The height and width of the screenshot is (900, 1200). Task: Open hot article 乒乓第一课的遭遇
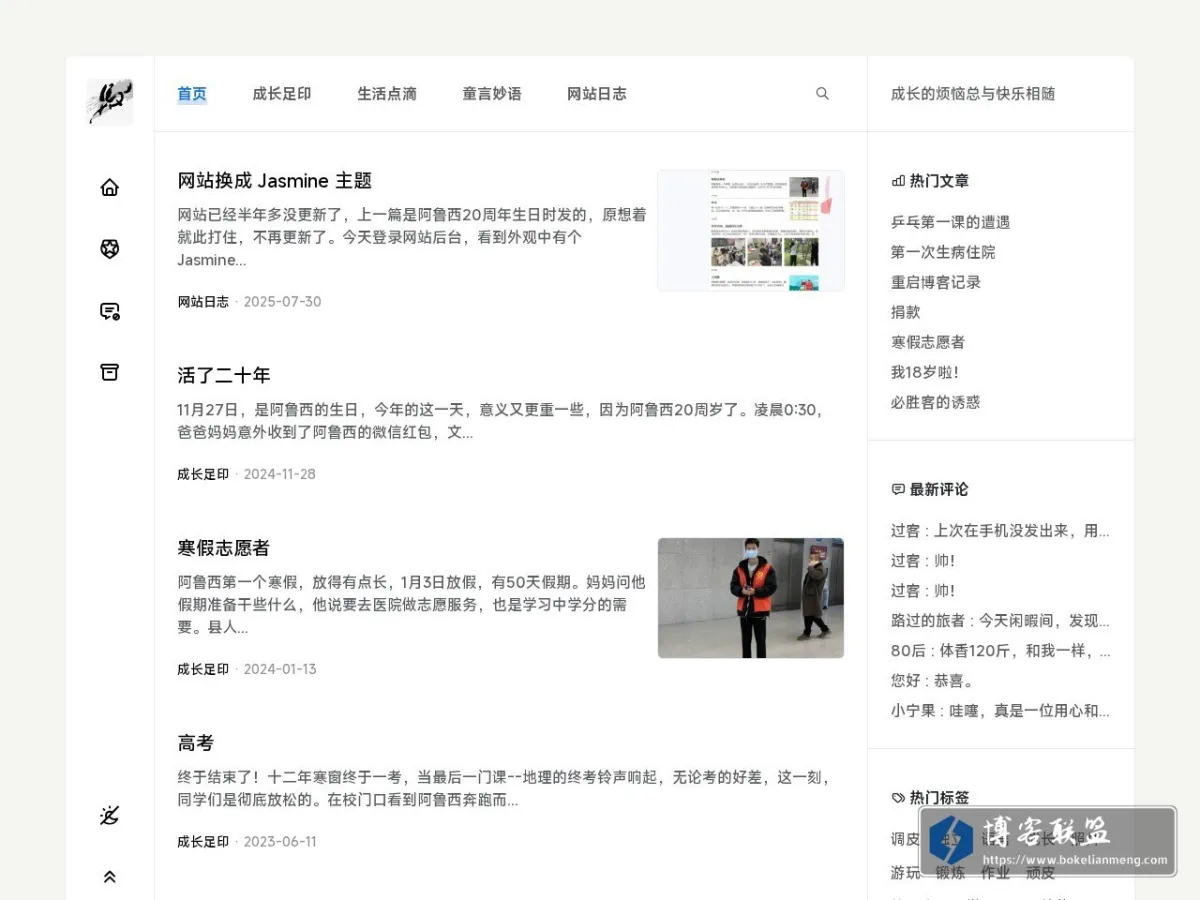(x=951, y=222)
